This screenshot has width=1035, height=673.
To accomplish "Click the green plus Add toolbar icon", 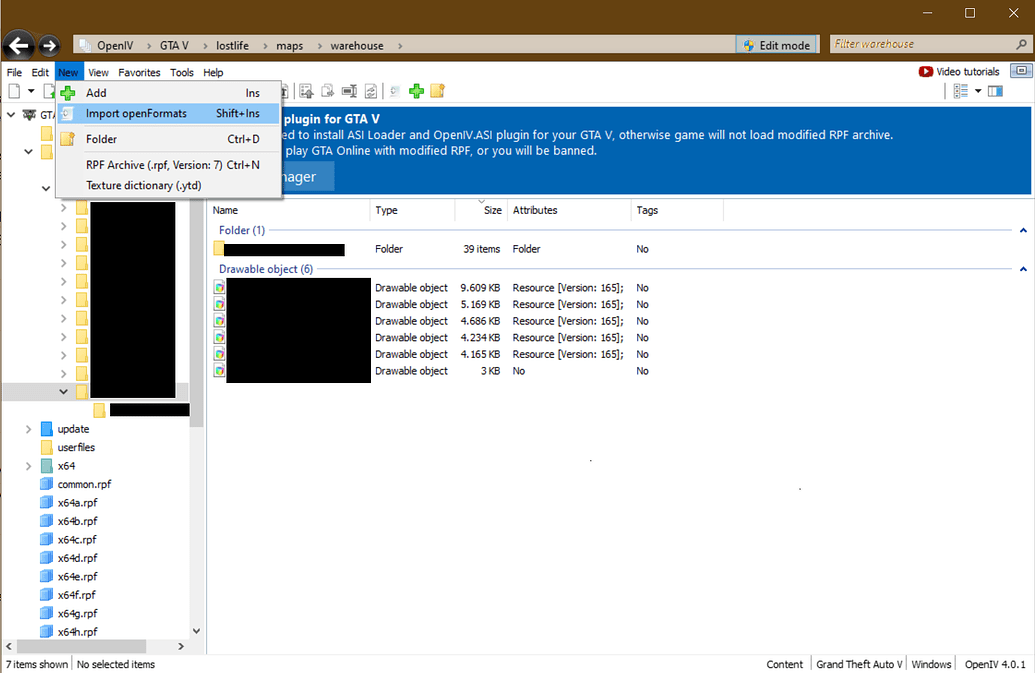I will point(416,91).
